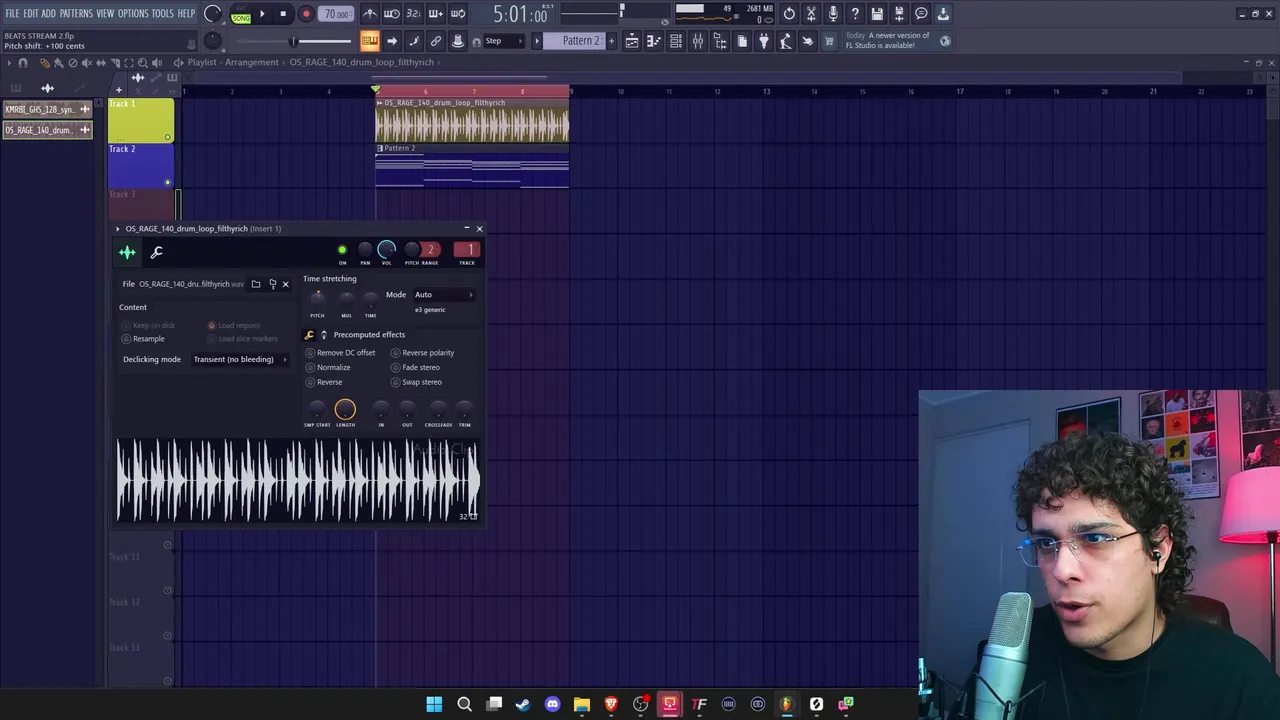Viewport: 1280px width, 720px height.
Task: Open the EDIT menu
Action: (31, 14)
